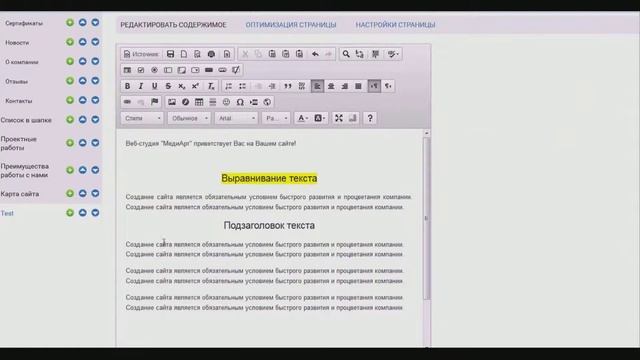Insert a numbered list
This screenshot has width=640, height=360.
229,86
